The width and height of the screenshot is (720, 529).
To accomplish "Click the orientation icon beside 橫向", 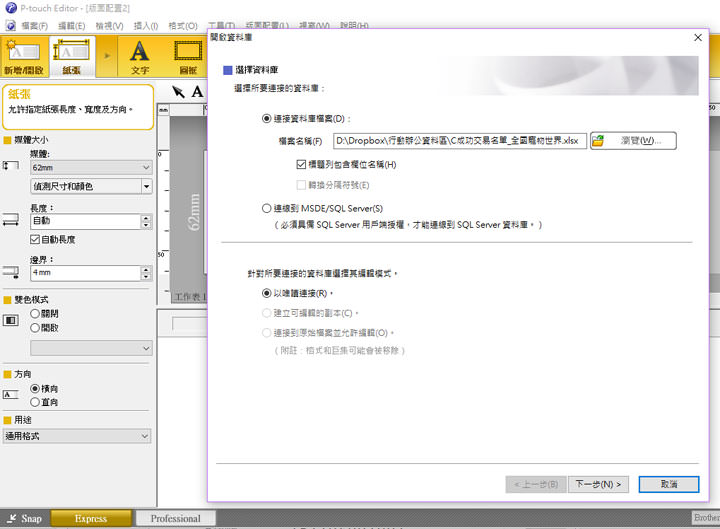I will (11, 394).
